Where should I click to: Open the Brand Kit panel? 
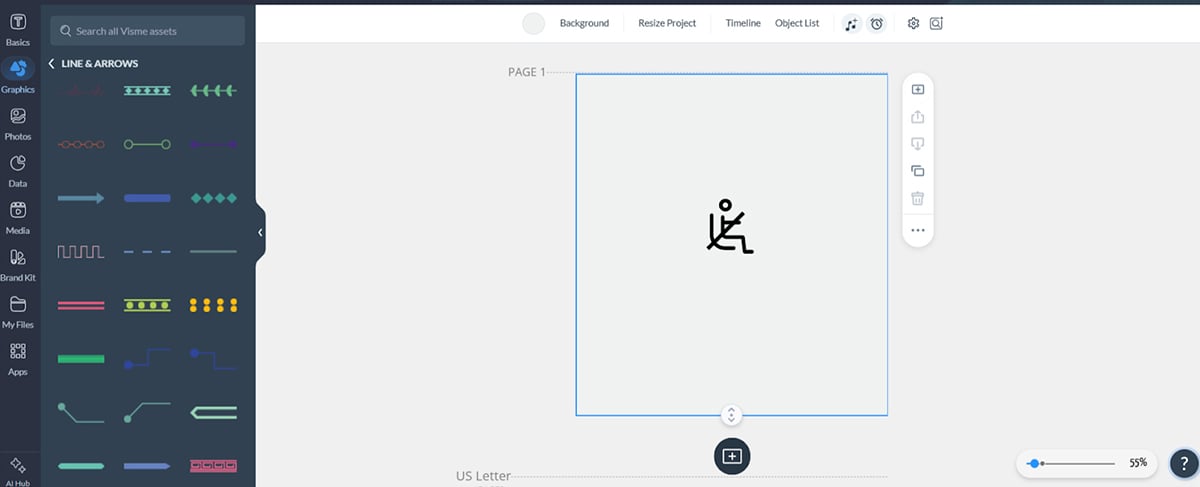pyautogui.click(x=18, y=263)
